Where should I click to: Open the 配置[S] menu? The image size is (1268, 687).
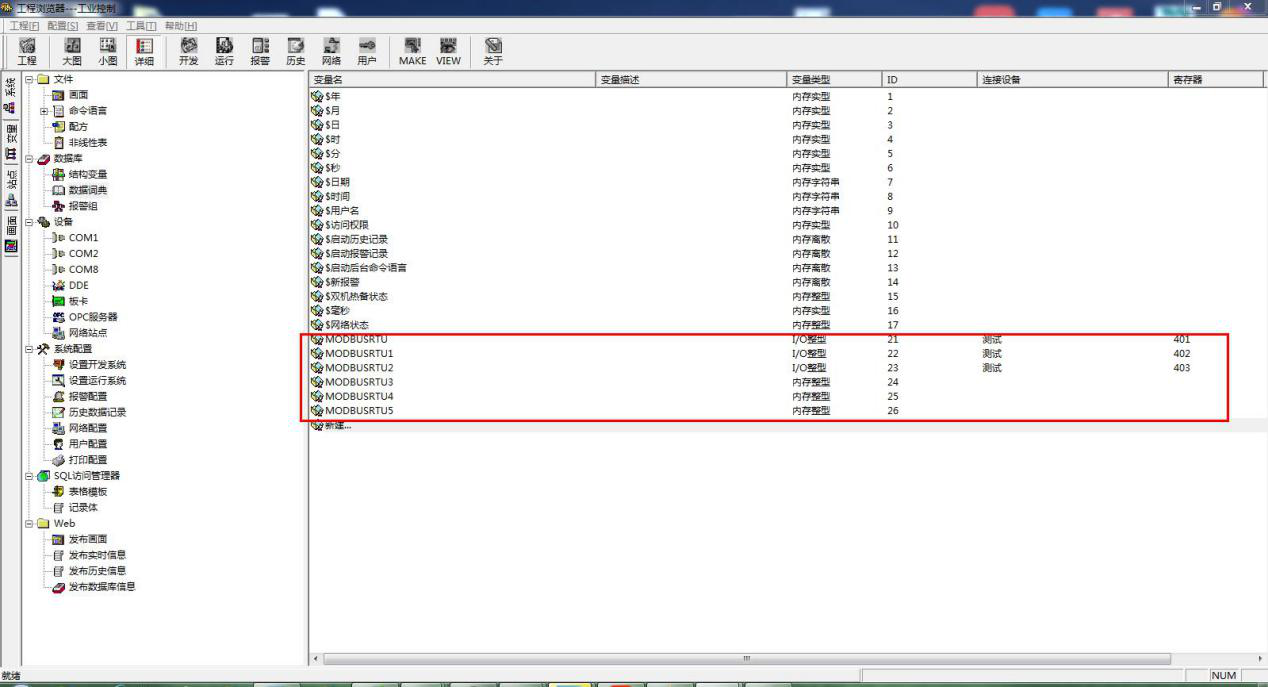pos(62,25)
